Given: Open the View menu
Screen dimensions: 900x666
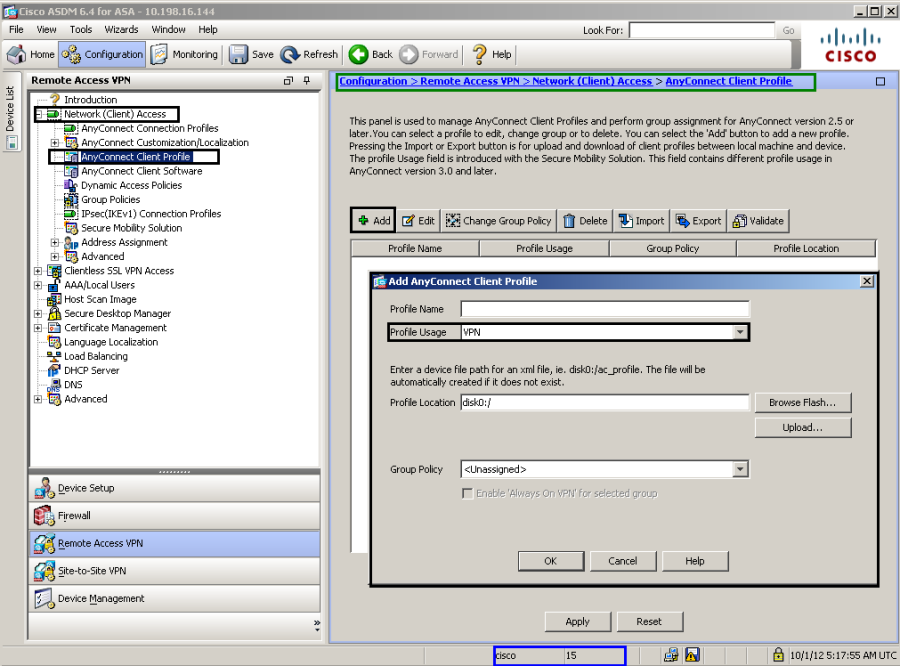Looking at the screenshot, I should click(46, 29).
